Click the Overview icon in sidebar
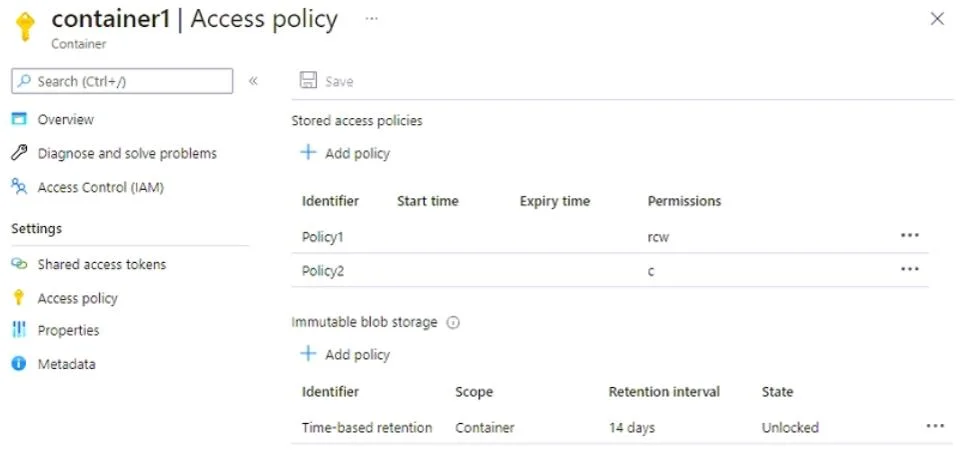This screenshot has width=964, height=457. point(20,119)
